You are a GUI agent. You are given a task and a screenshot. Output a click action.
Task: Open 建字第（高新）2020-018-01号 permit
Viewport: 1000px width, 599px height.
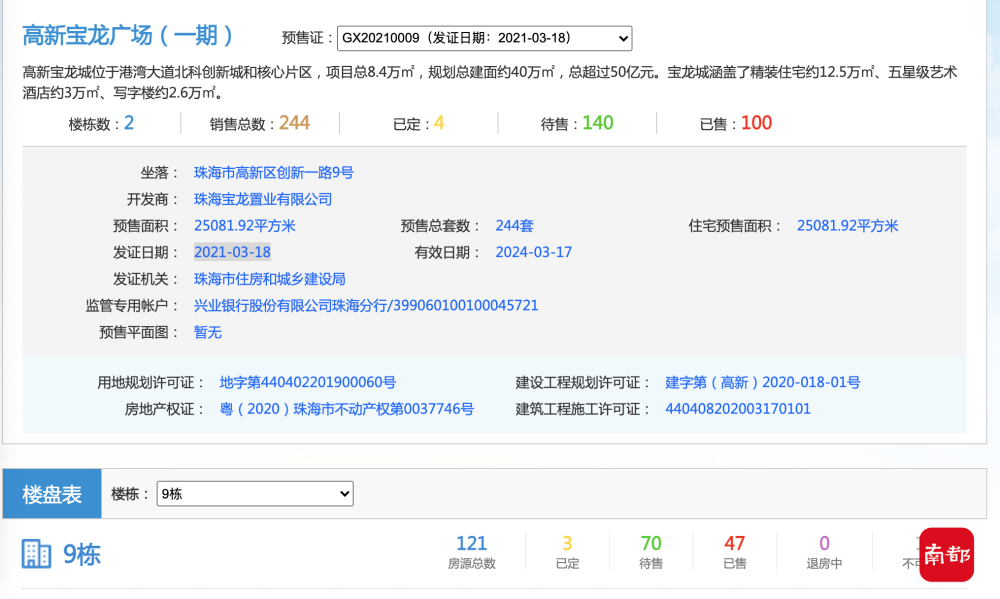(x=762, y=382)
